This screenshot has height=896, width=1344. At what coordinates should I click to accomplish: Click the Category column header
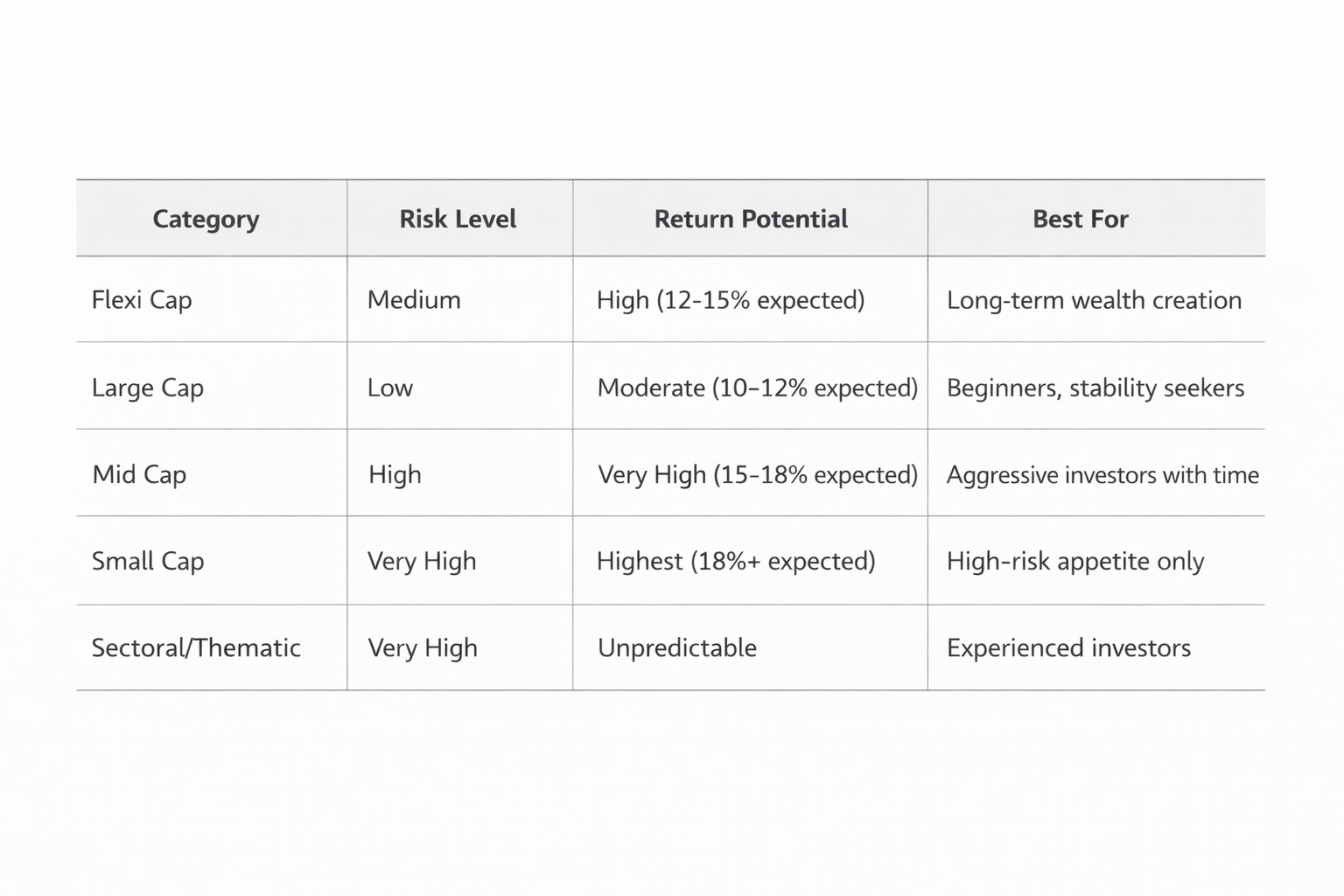tap(206, 219)
